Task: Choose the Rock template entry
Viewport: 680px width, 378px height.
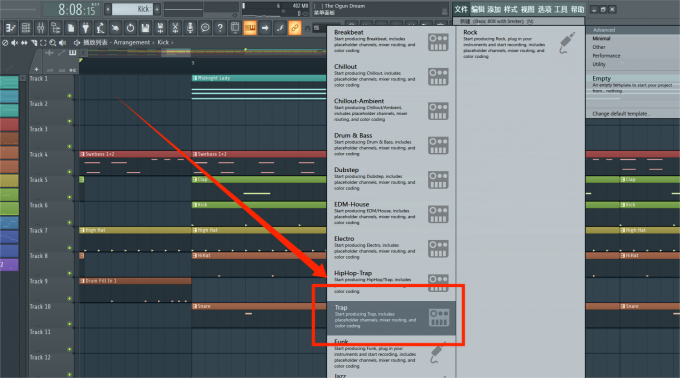Action: [520, 43]
